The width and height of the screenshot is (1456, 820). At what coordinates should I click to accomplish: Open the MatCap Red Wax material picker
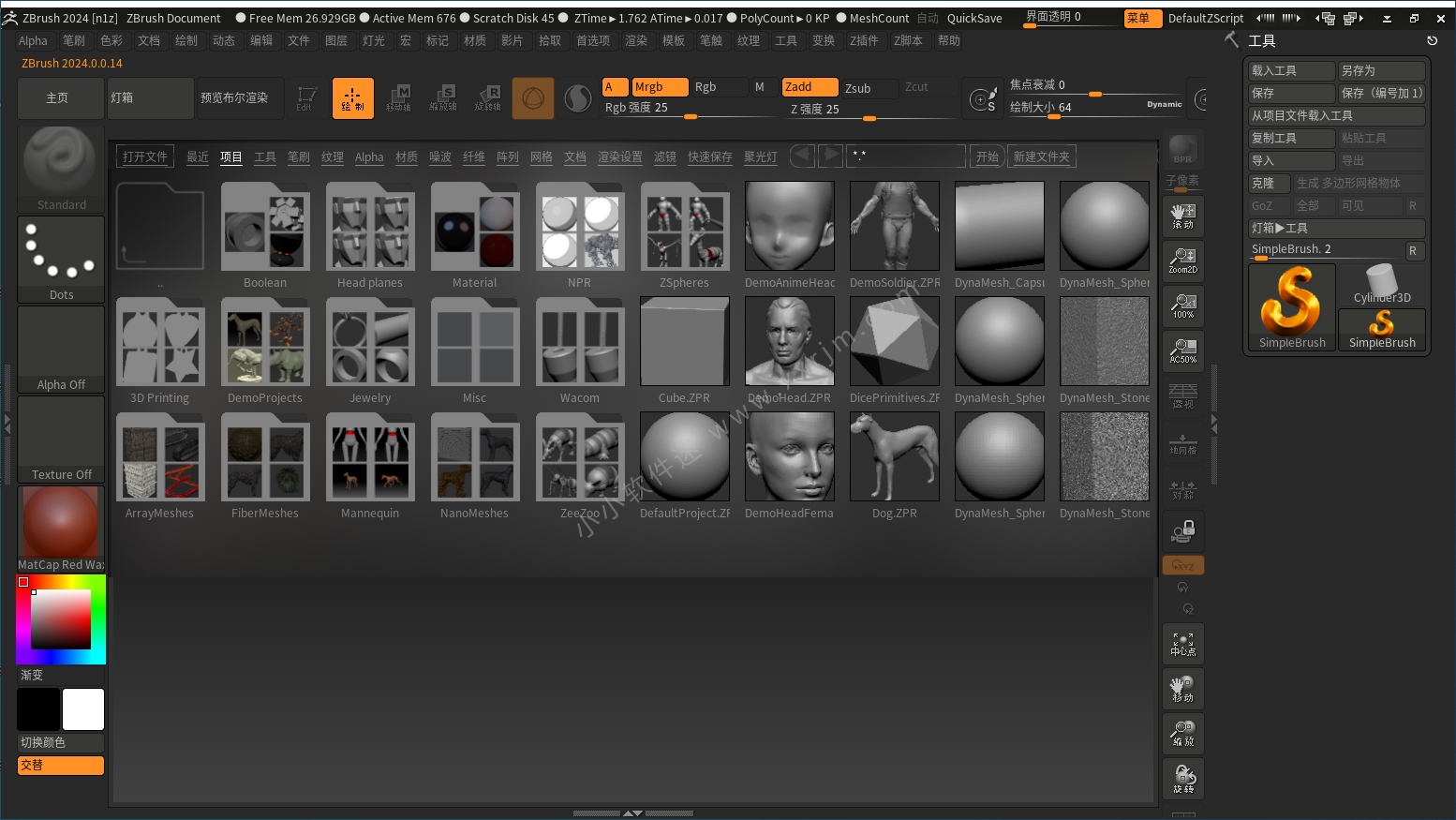pyautogui.click(x=61, y=529)
